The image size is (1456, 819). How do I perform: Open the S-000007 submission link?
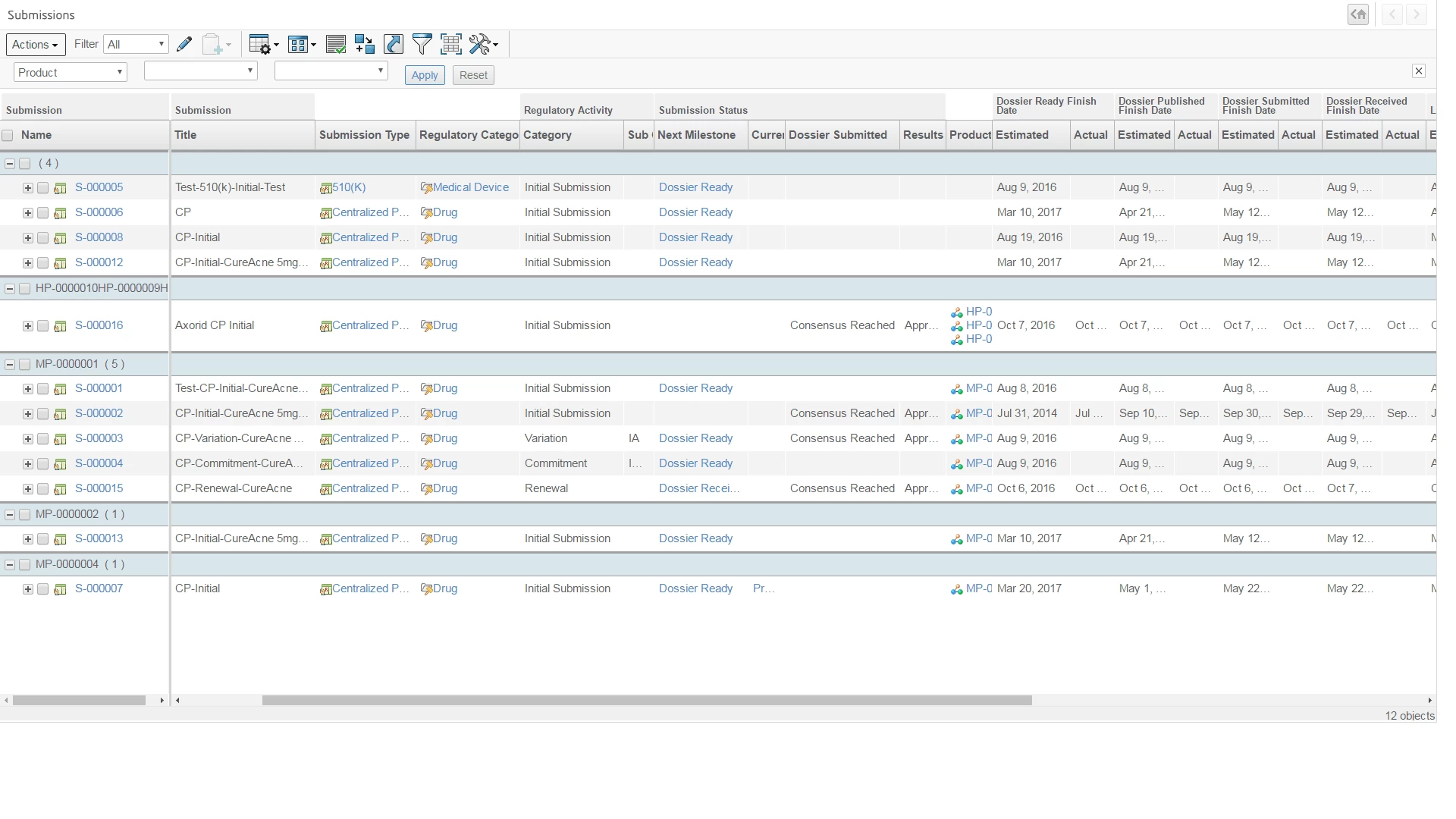point(99,588)
